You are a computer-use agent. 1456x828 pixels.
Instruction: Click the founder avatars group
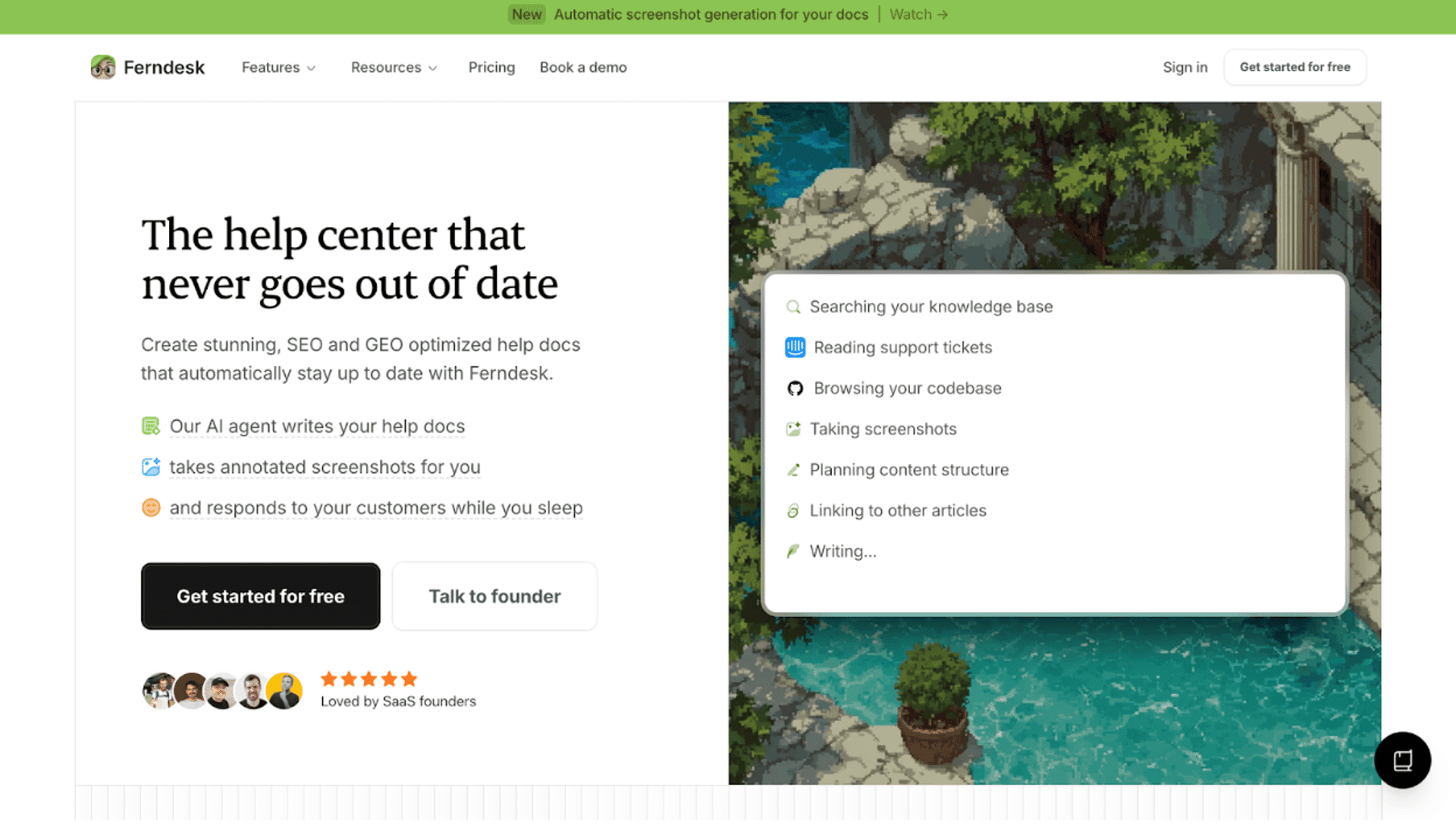click(222, 691)
